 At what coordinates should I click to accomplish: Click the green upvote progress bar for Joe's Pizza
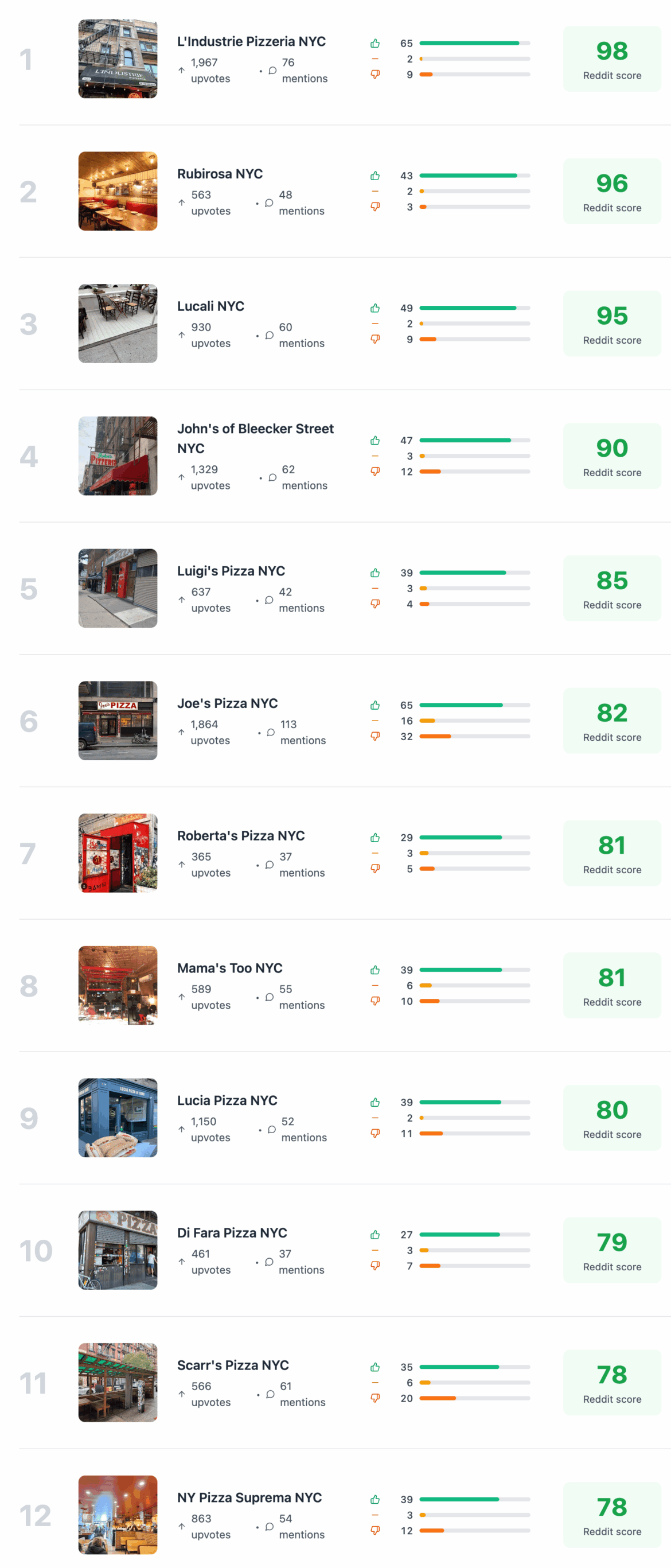pyautogui.click(x=463, y=705)
